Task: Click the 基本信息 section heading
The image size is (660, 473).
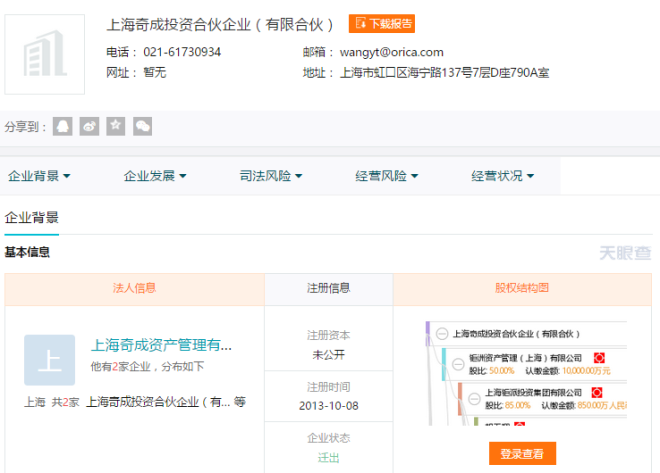Action: 27,252
